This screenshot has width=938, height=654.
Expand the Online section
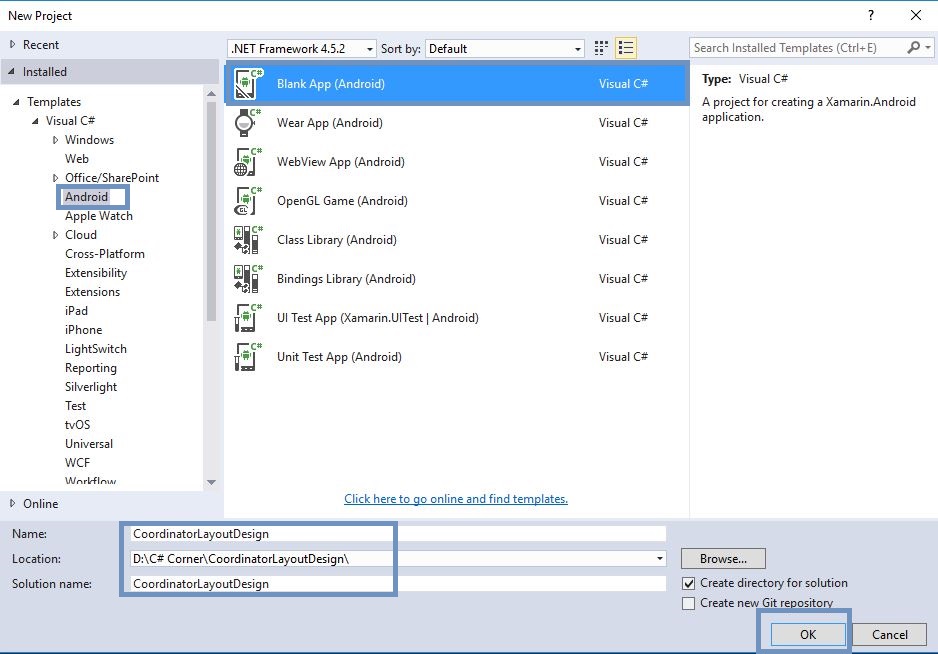pyautogui.click(x=13, y=504)
